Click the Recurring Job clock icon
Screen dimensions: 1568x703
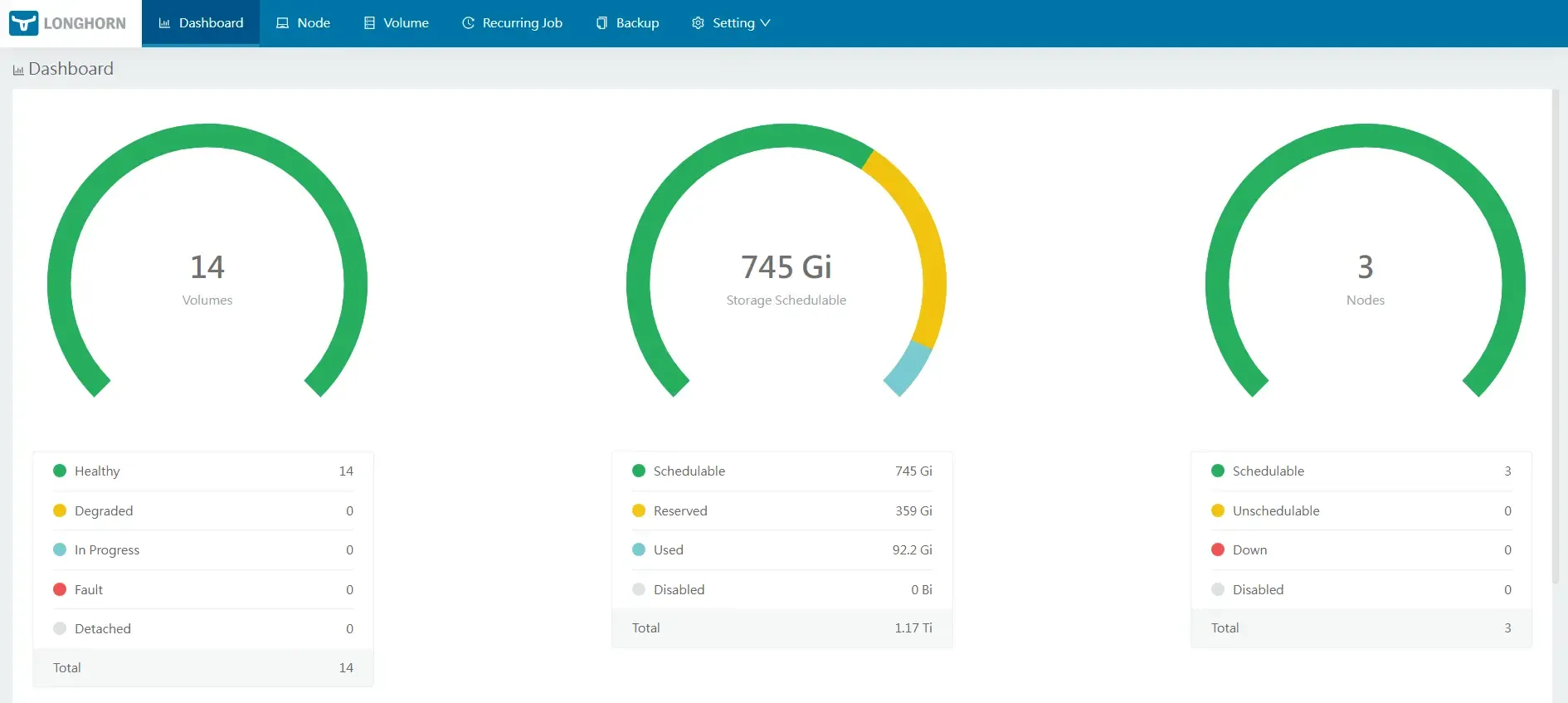coord(468,23)
